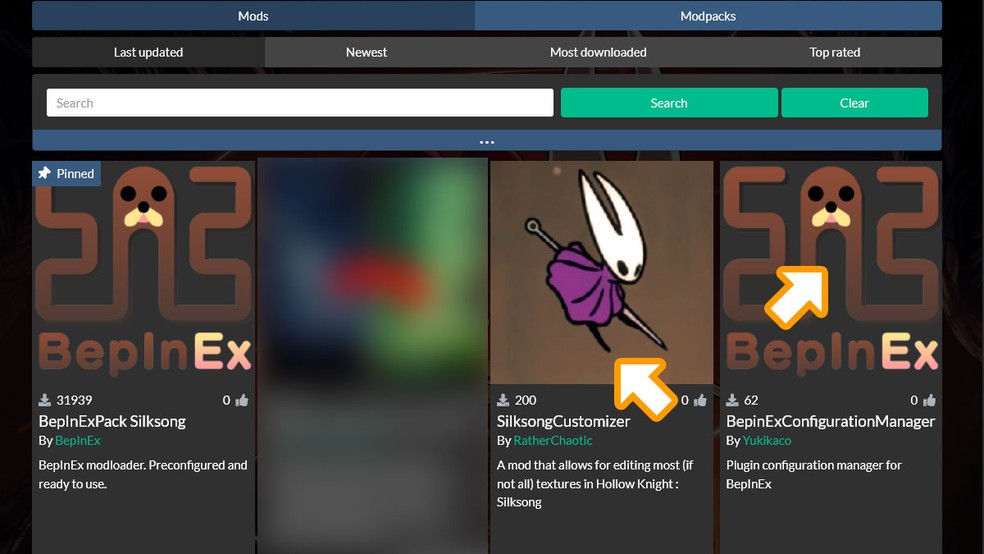The height and width of the screenshot is (554, 984).
Task: Click the green Search button
Action: point(669,103)
